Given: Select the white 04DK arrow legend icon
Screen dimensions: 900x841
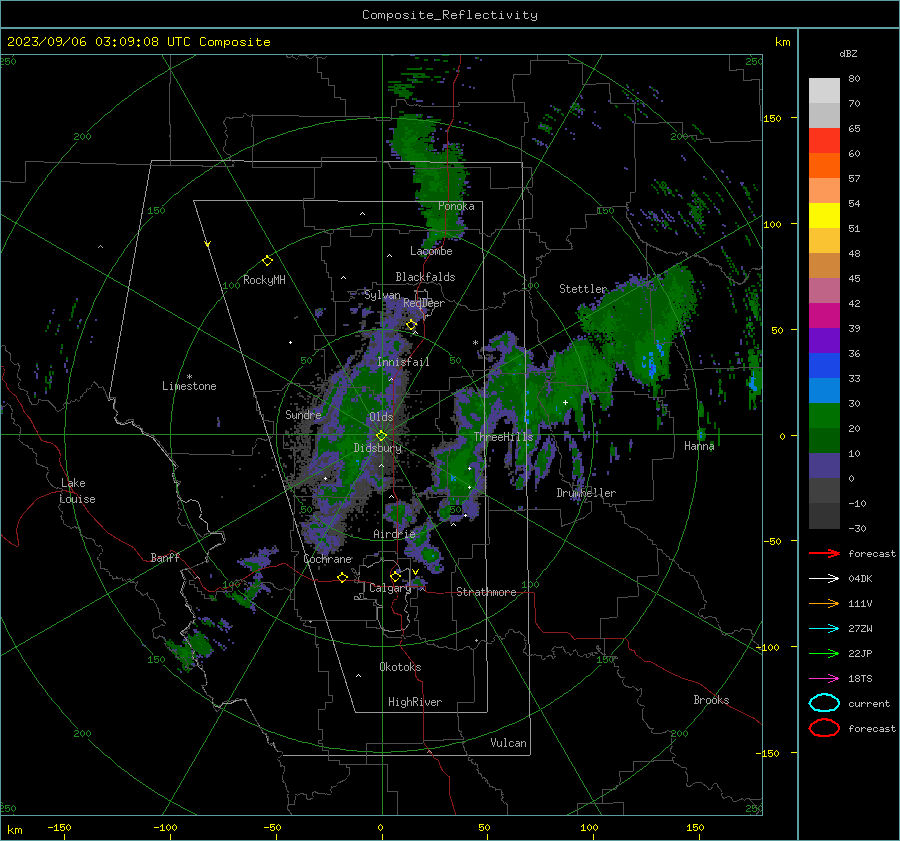Looking at the screenshot, I should 824,578.
